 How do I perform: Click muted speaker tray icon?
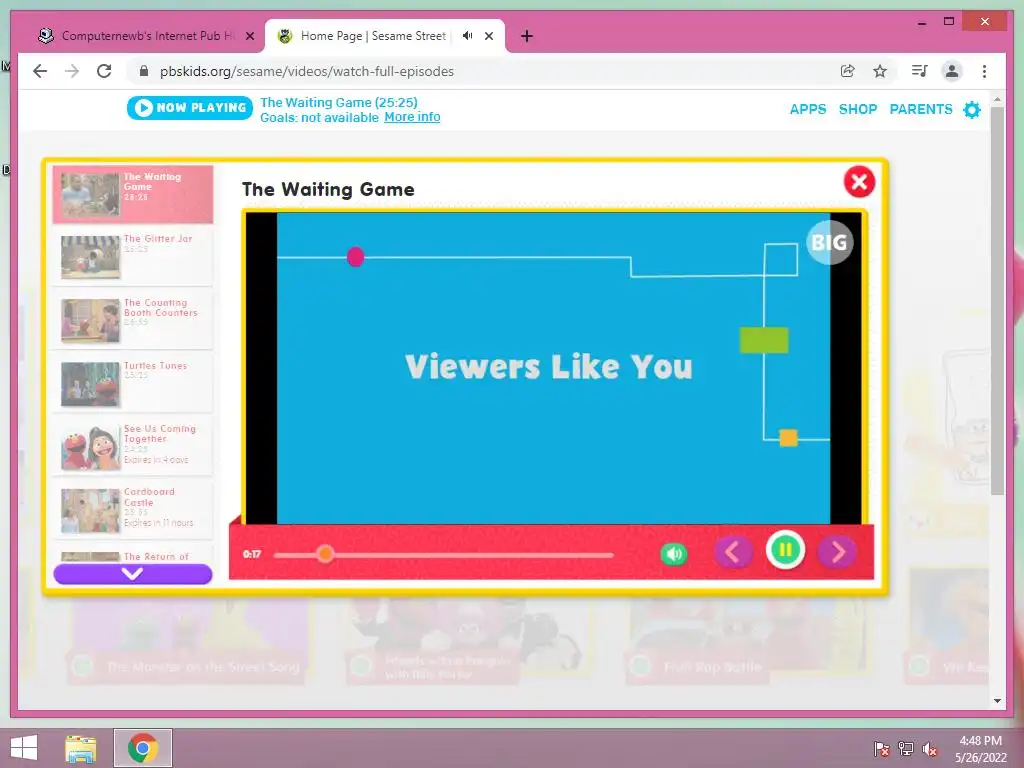pos(930,749)
